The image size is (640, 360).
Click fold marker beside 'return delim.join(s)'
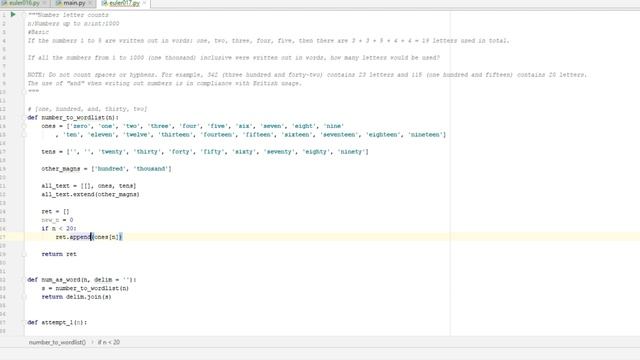(24, 297)
